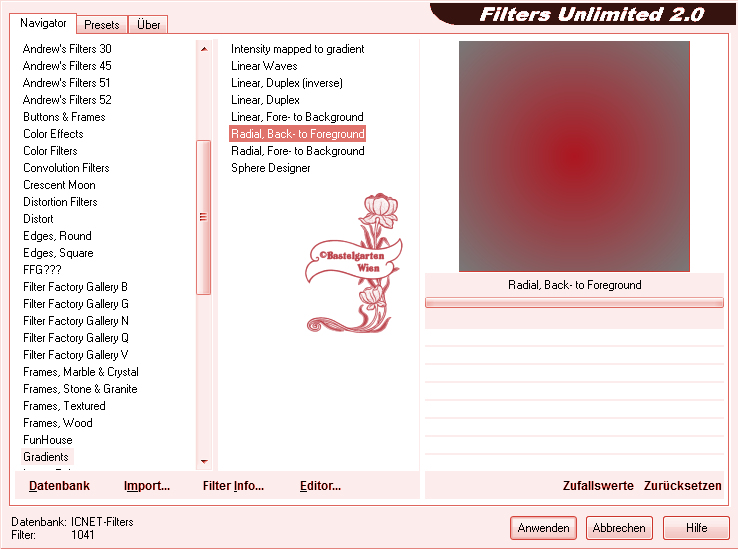
Task: Choose Edges, Square category
Action: [x=58, y=253]
